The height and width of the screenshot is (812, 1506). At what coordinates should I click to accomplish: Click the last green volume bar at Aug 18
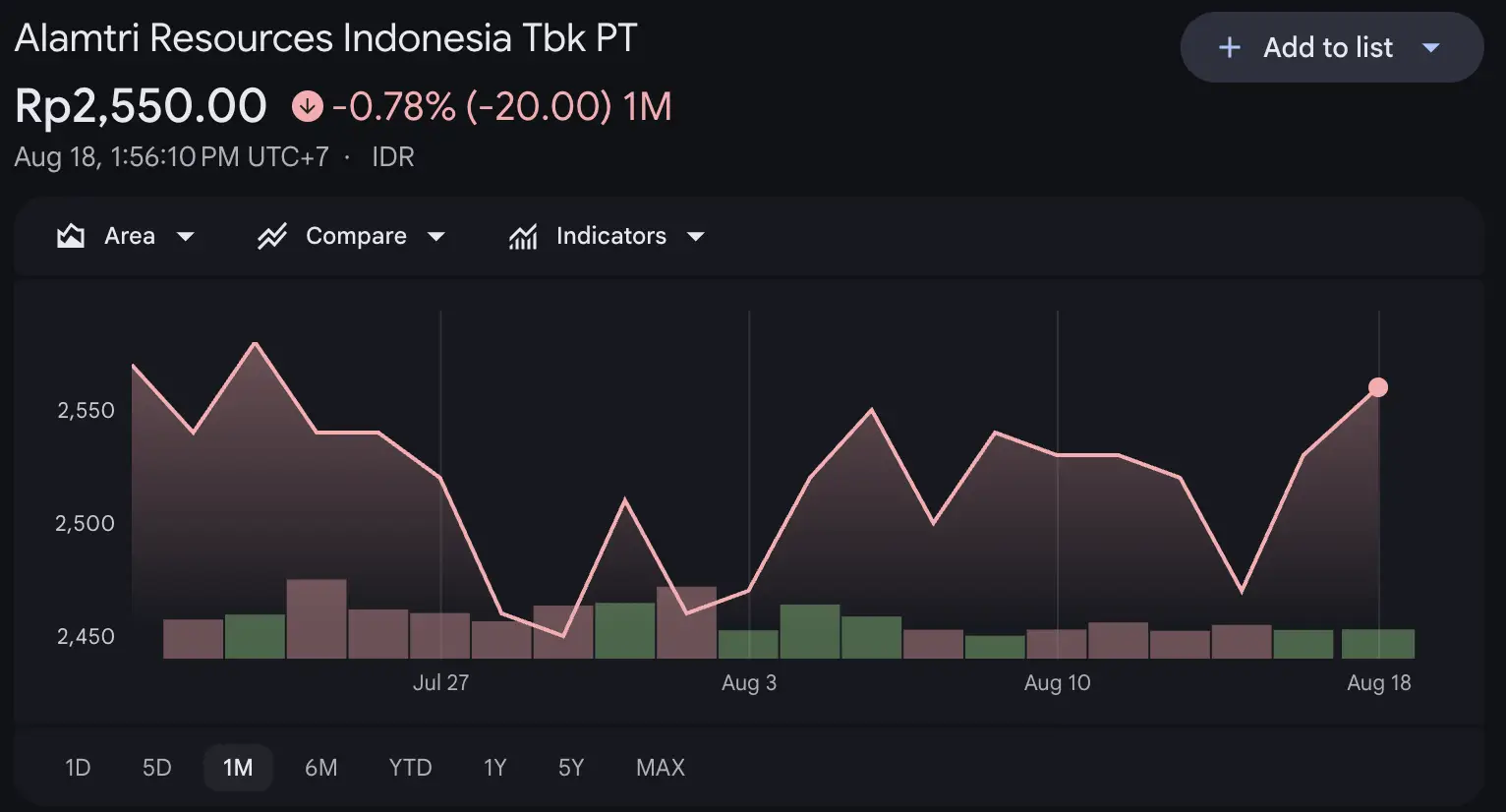click(1378, 644)
